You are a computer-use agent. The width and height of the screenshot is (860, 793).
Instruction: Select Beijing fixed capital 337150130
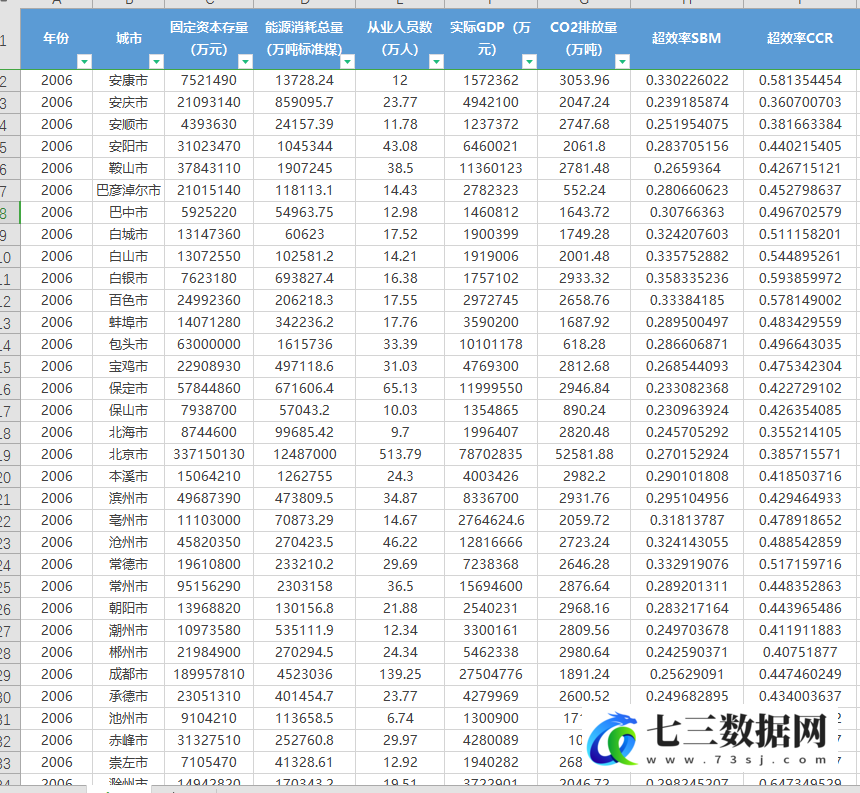tap(209, 454)
